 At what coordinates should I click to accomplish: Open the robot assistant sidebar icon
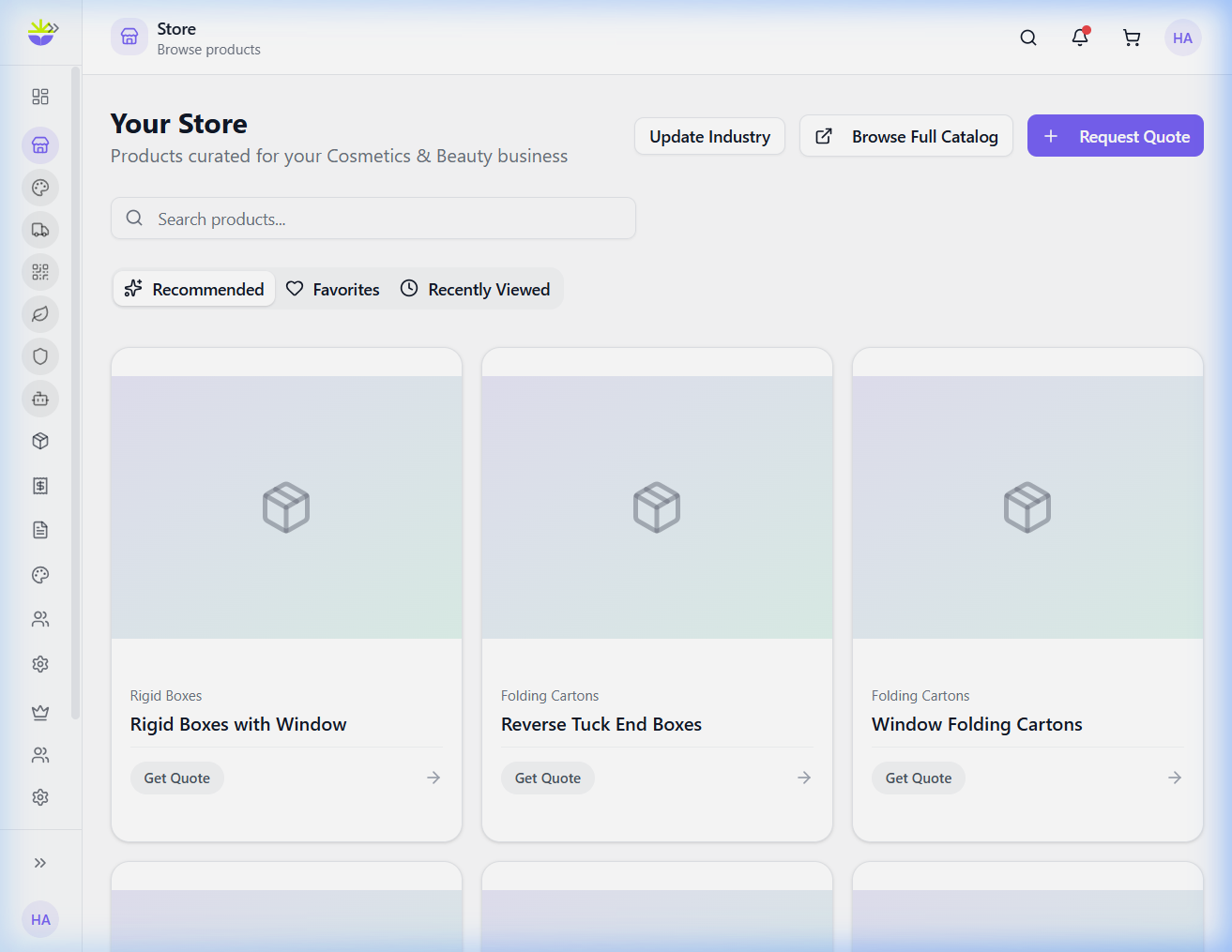pyautogui.click(x=40, y=399)
